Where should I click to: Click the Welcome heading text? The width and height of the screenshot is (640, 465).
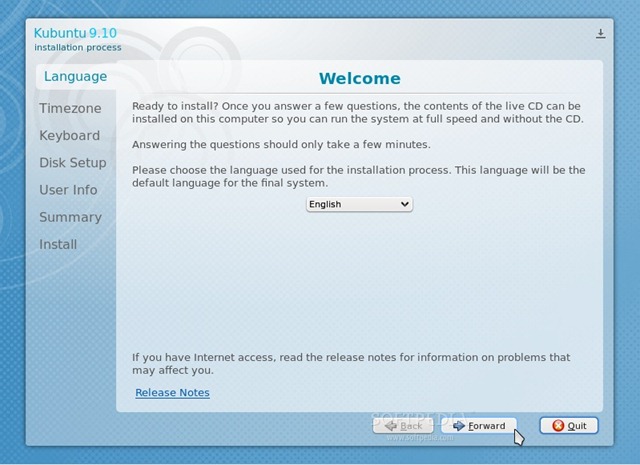tap(360, 78)
